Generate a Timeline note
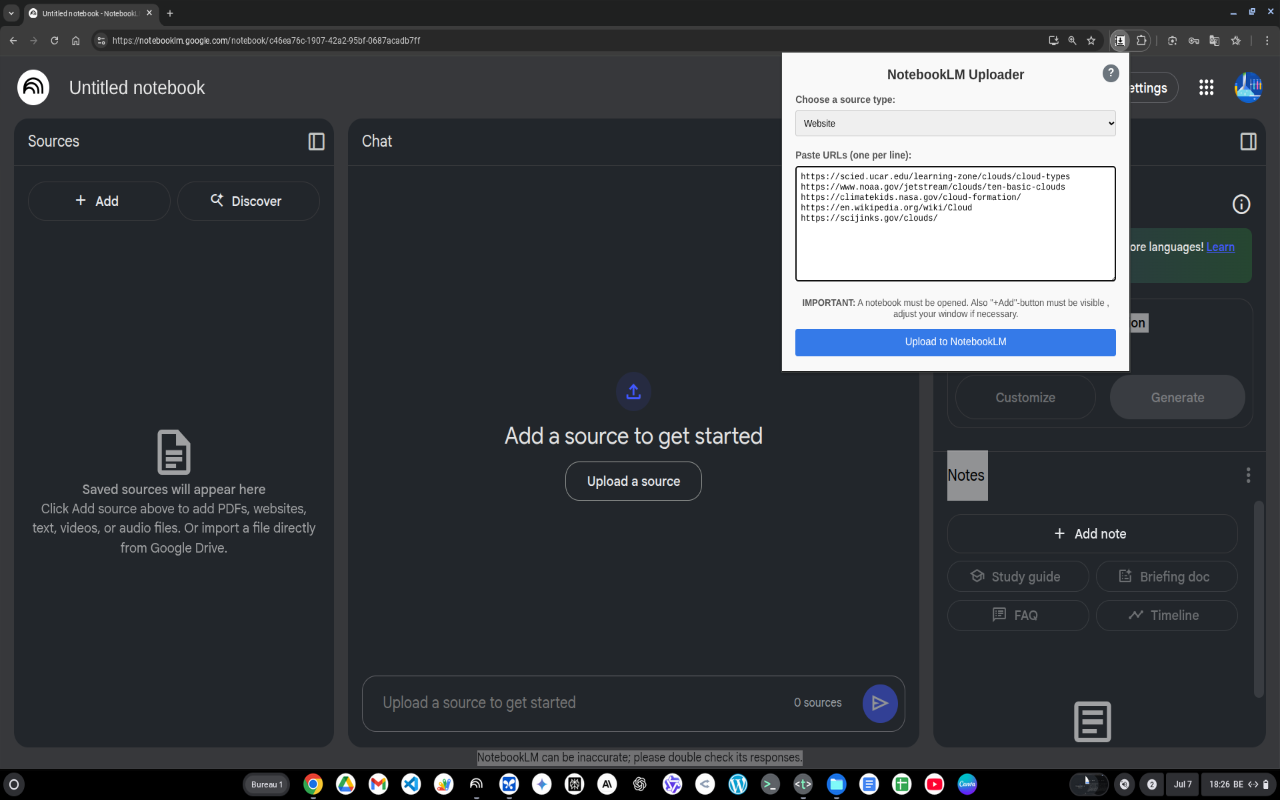This screenshot has width=1280, height=800. pos(1166,615)
